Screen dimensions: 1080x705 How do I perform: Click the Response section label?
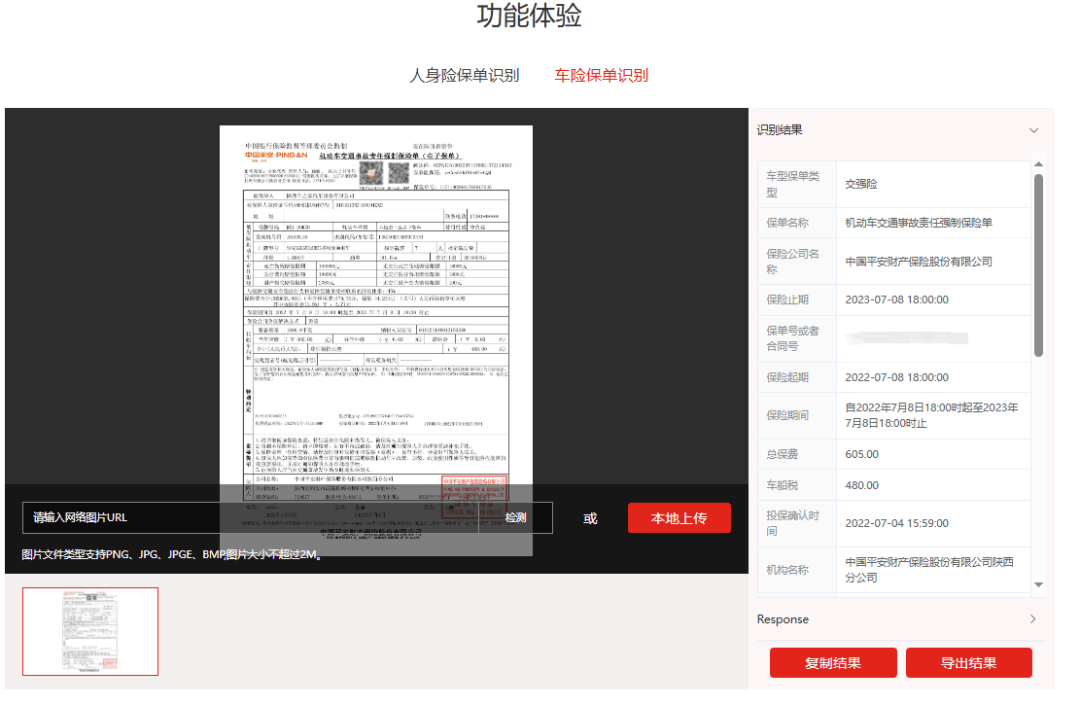[782, 619]
